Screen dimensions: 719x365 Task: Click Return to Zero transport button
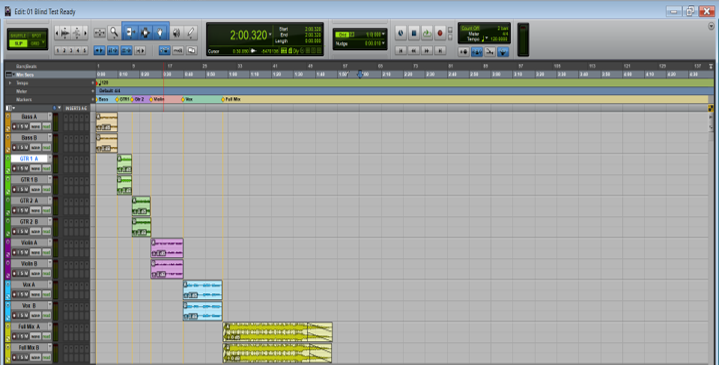pyautogui.click(x=401, y=50)
